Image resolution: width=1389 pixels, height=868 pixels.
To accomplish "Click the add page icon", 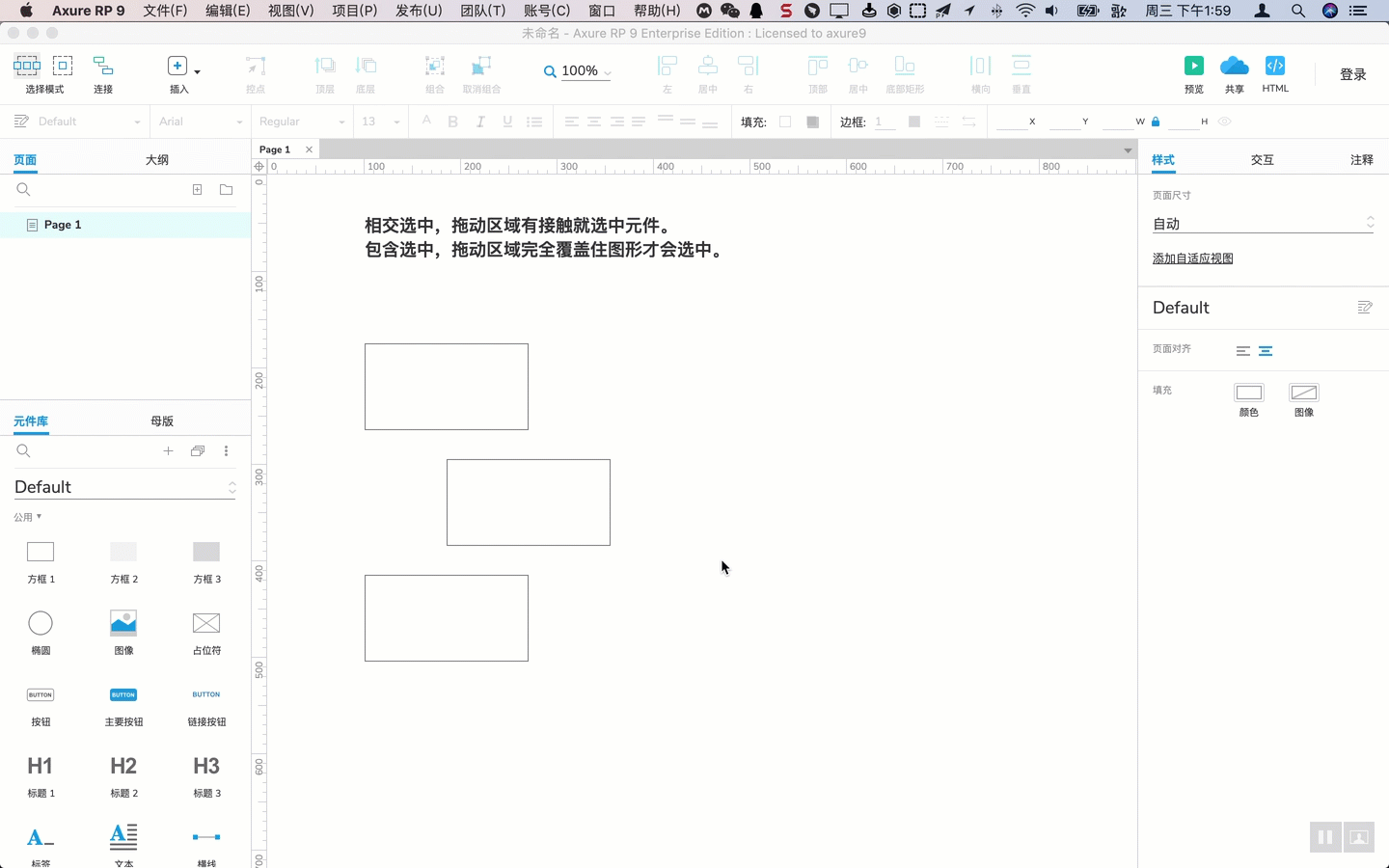I will 197,190.
